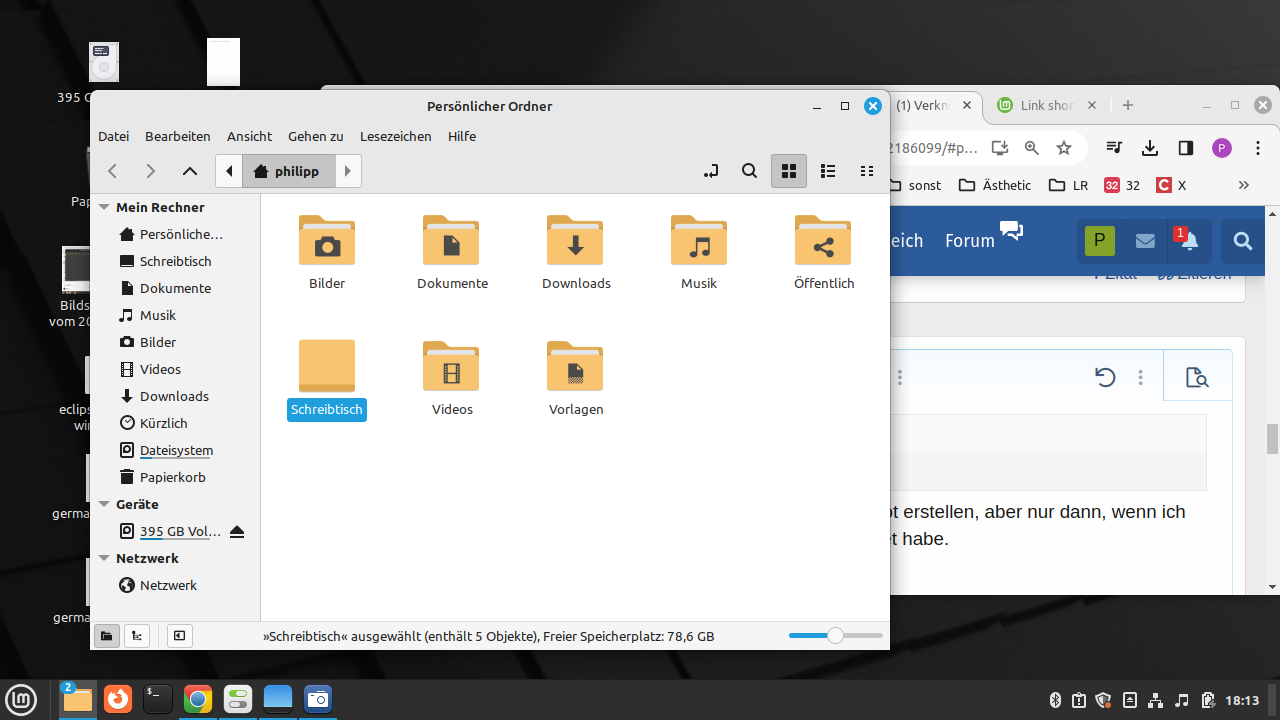This screenshot has width=1280, height=720.
Task: Toggle location entry icon in toolbar
Action: pyautogui.click(x=711, y=171)
